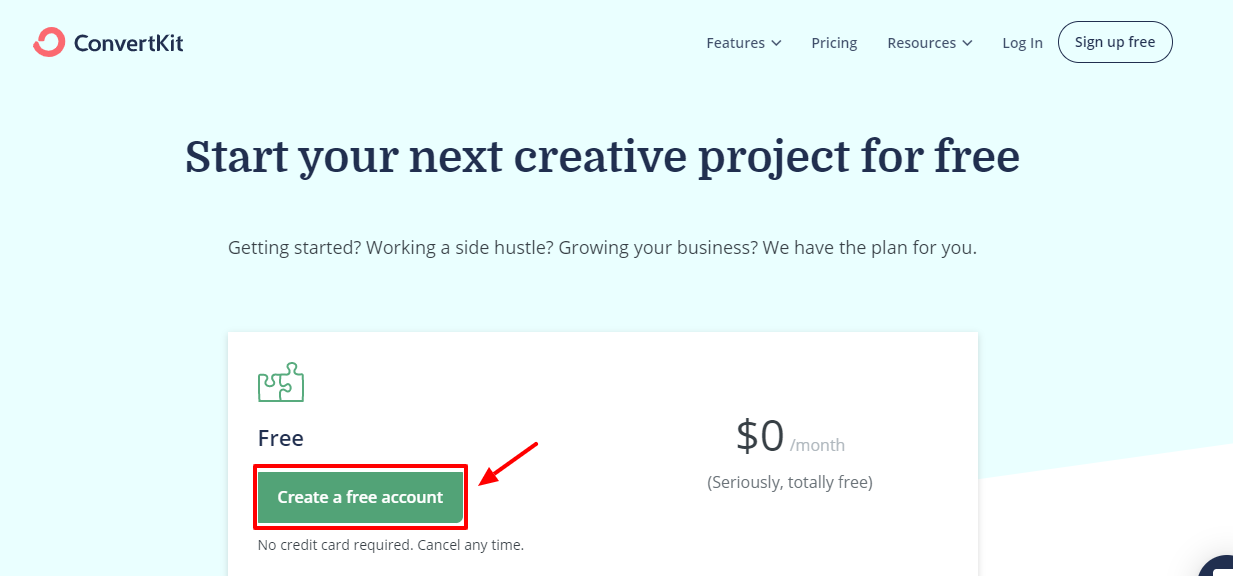Click the red arrow pointing at the button
1233x576 pixels.
click(x=509, y=463)
